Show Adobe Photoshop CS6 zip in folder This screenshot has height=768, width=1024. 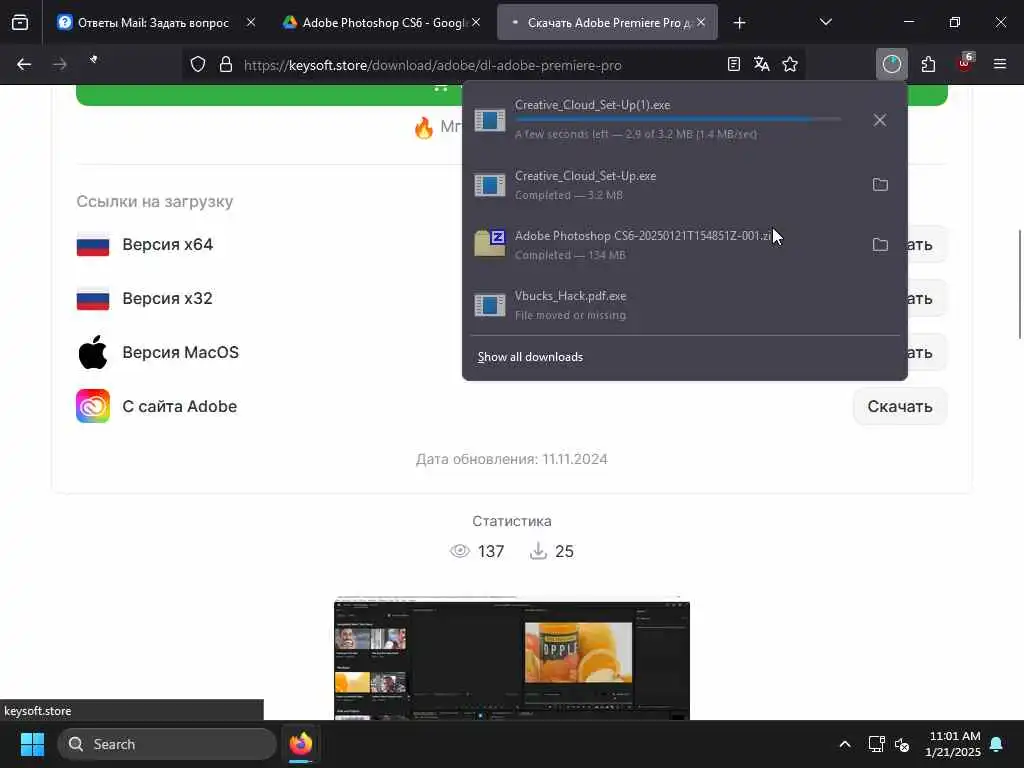[x=880, y=244]
